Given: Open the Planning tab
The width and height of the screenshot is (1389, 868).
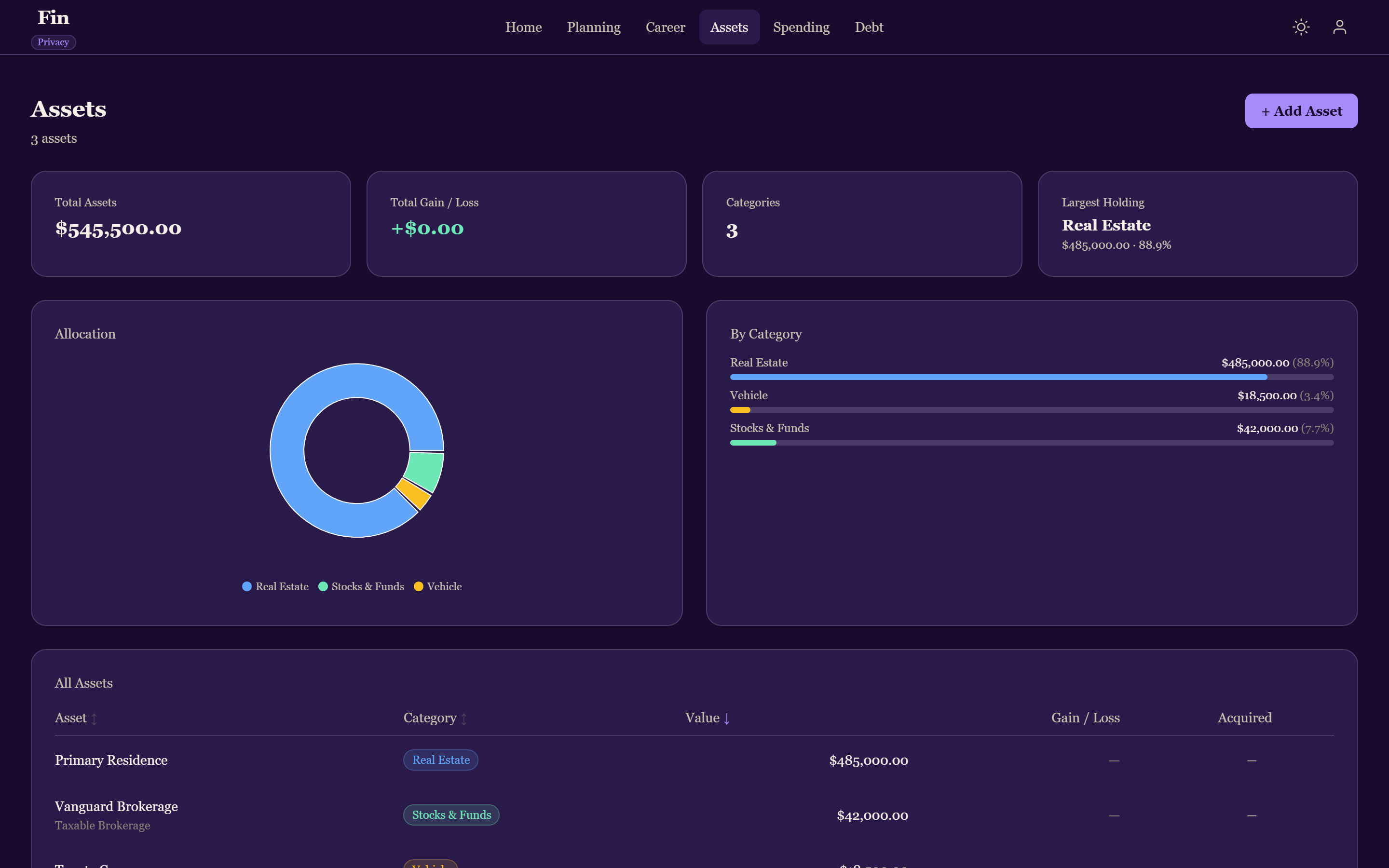Looking at the screenshot, I should pyautogui.click(x=594, y=27).
